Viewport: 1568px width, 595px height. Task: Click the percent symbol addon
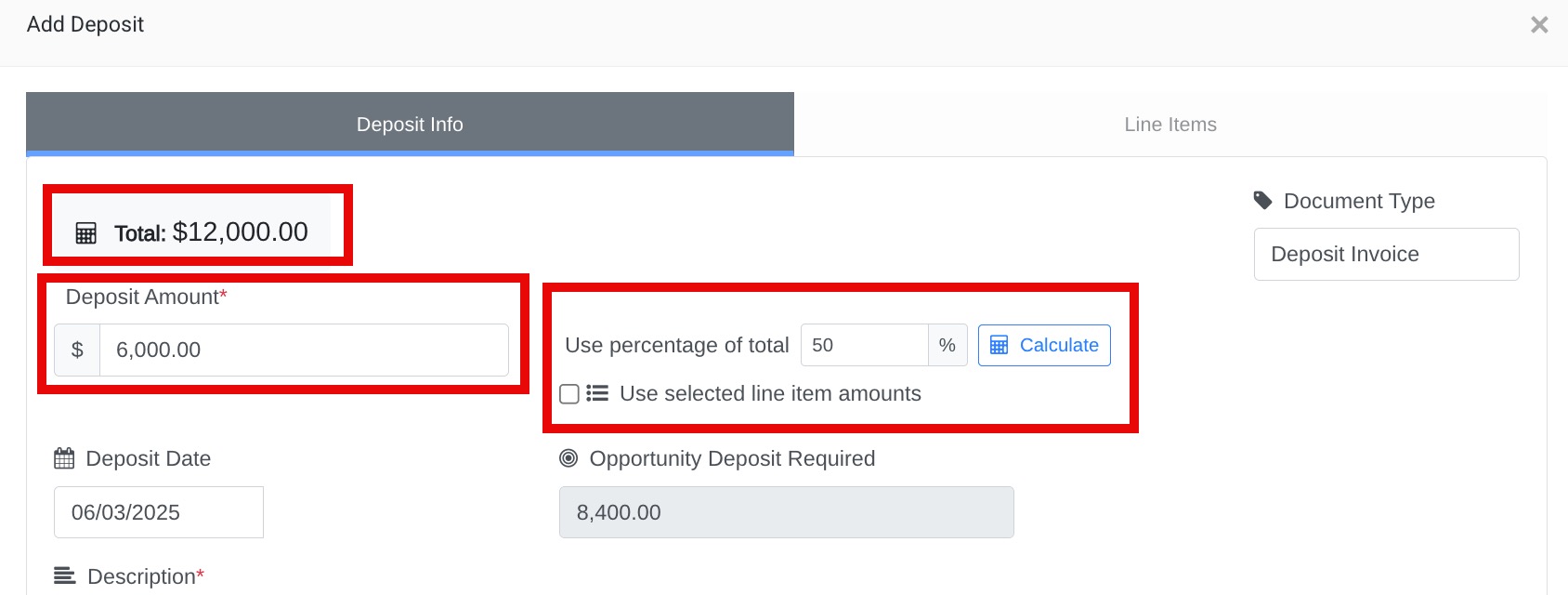(x=947, y=345)
